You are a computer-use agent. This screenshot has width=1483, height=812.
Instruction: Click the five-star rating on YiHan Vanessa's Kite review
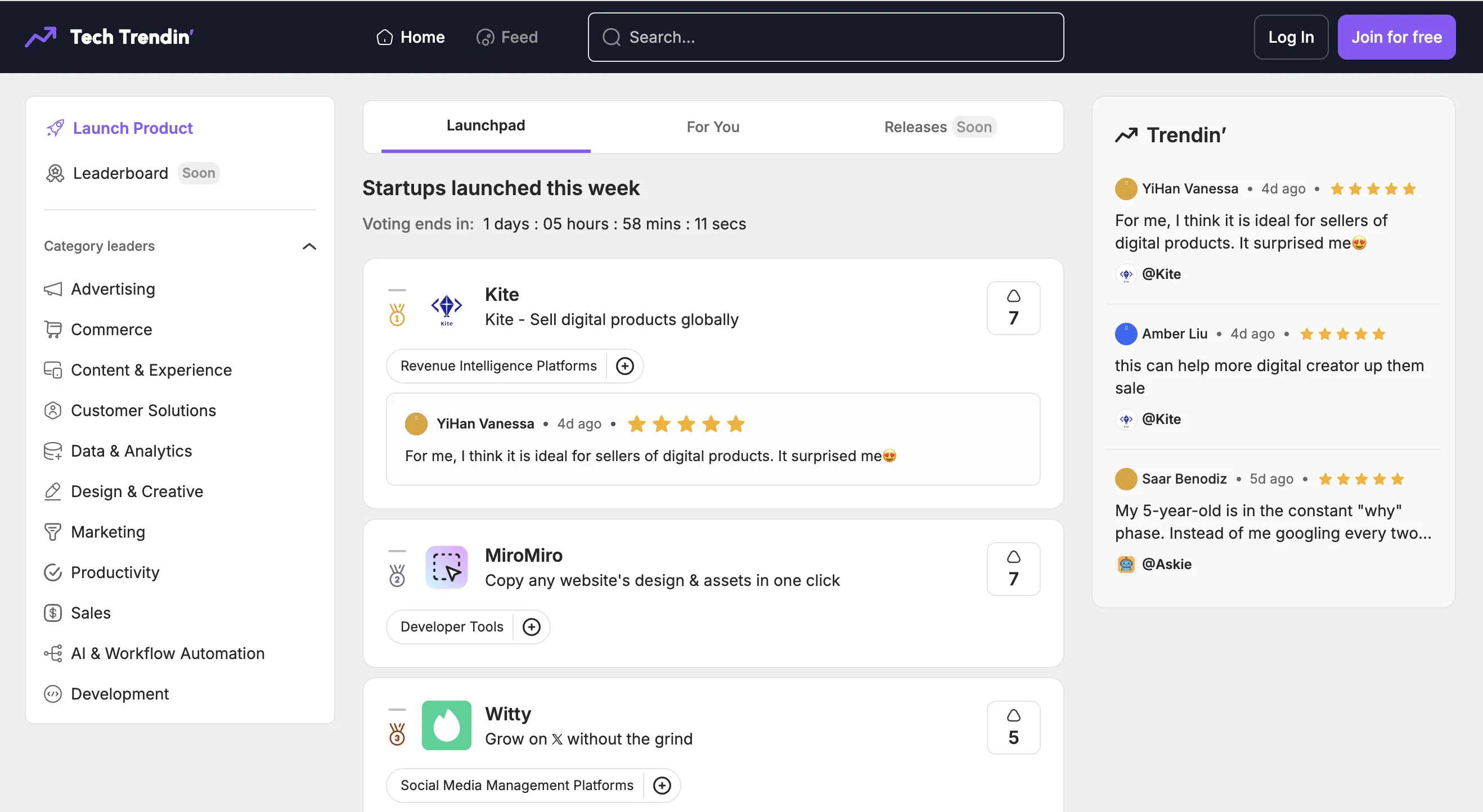click(x=686, y=424)
